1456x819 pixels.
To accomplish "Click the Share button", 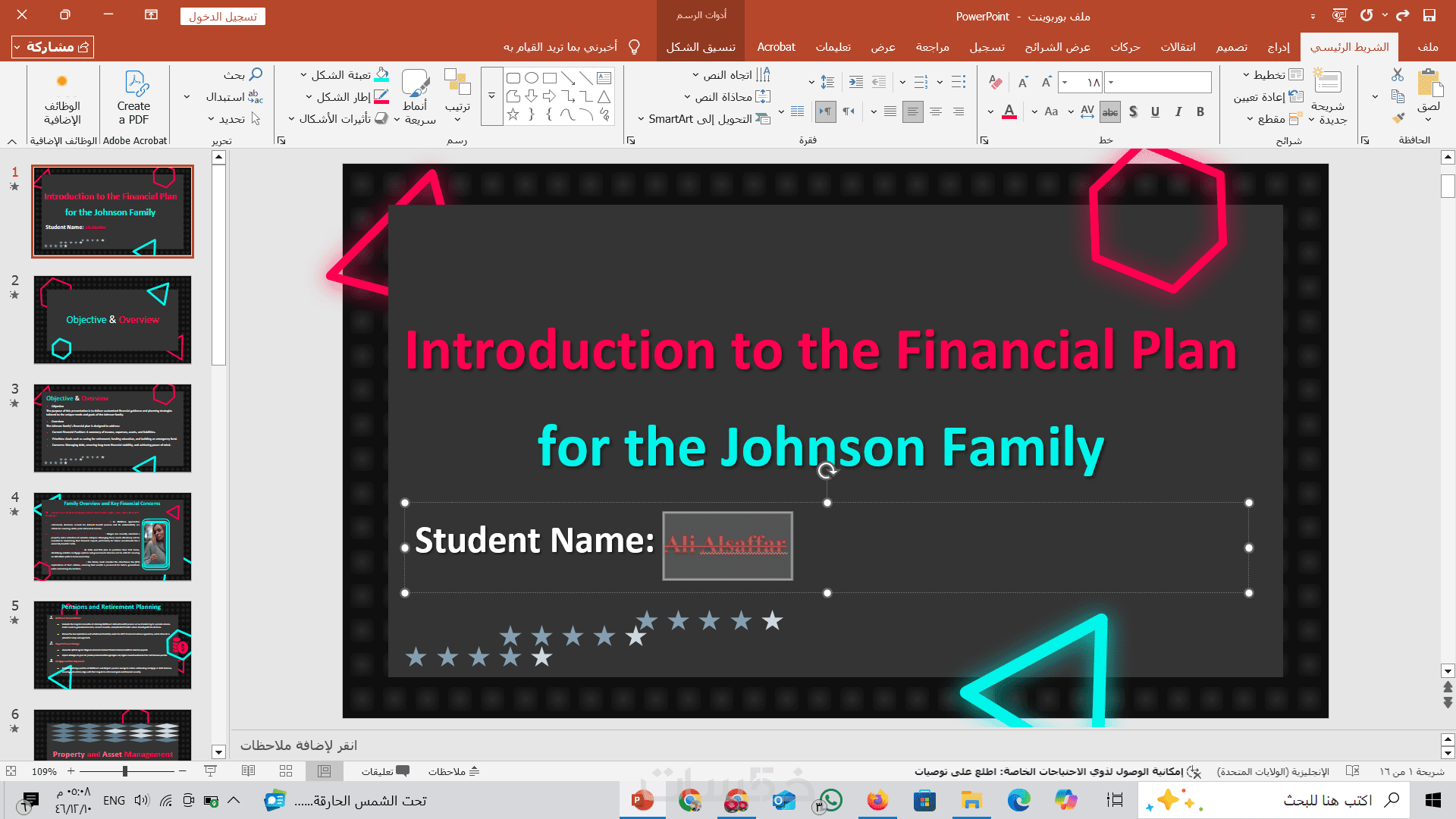I will (53, 47).
